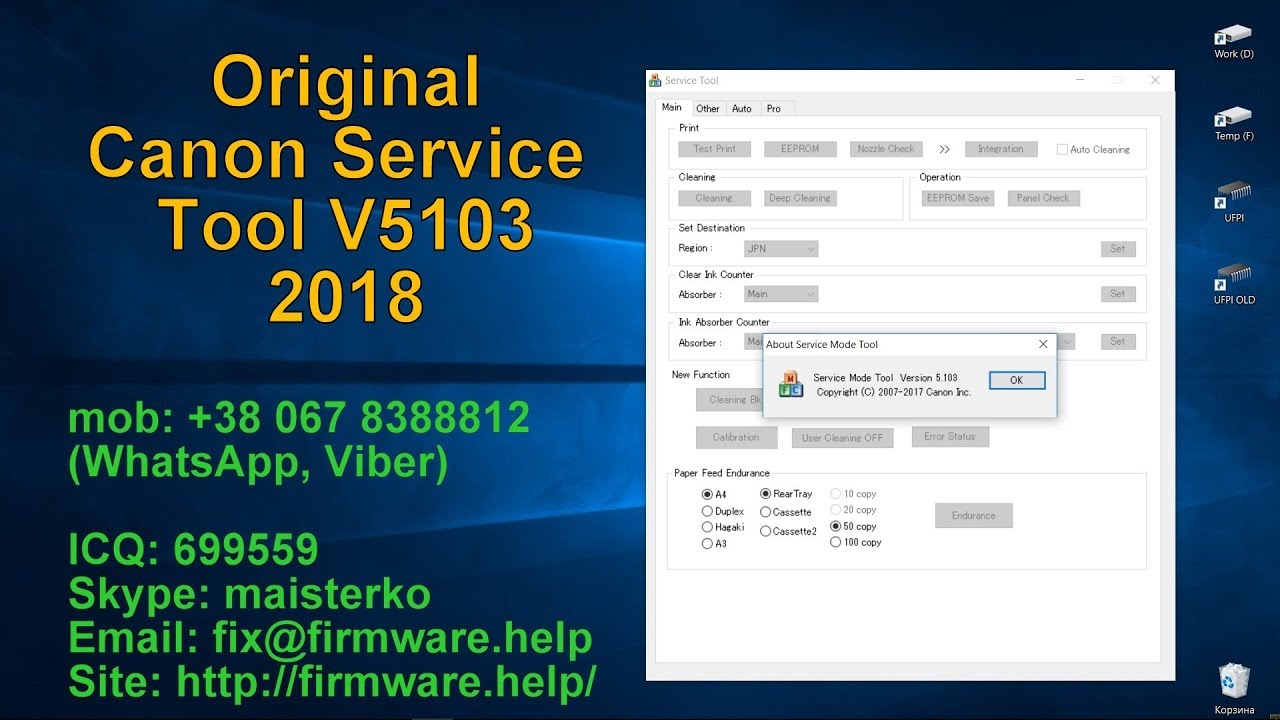Launch the UFPI OLD desktop shortcut

pyautogui.click(x=1233, y=285)
